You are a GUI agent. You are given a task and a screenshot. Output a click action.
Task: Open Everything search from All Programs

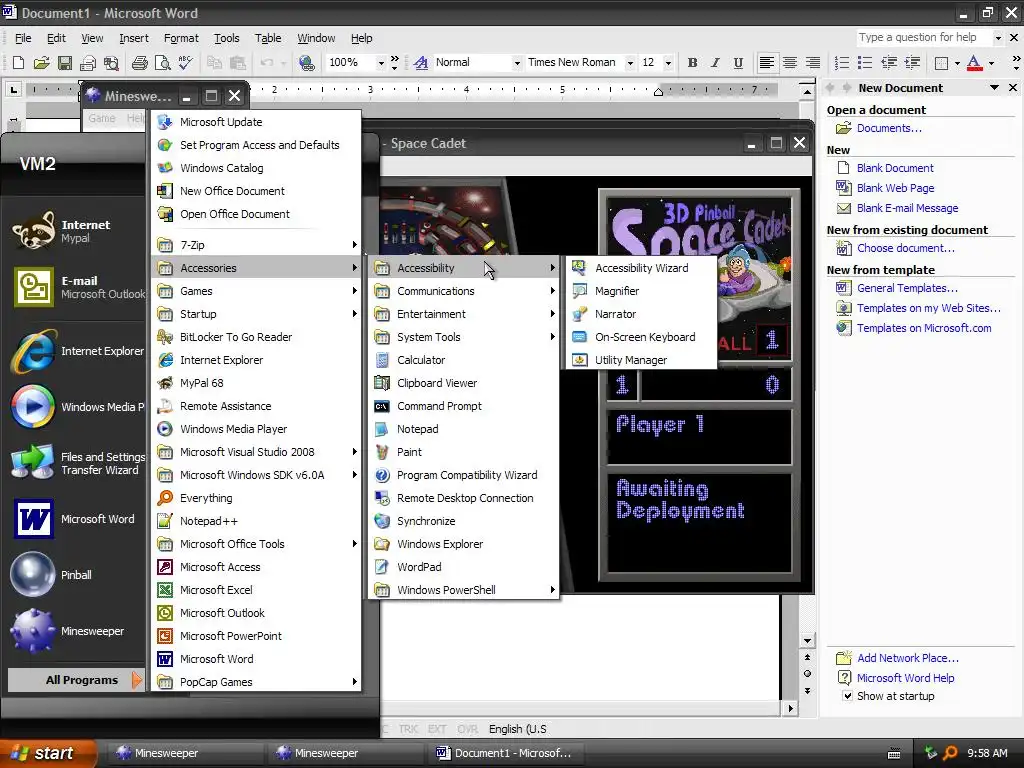pos(257,498)
